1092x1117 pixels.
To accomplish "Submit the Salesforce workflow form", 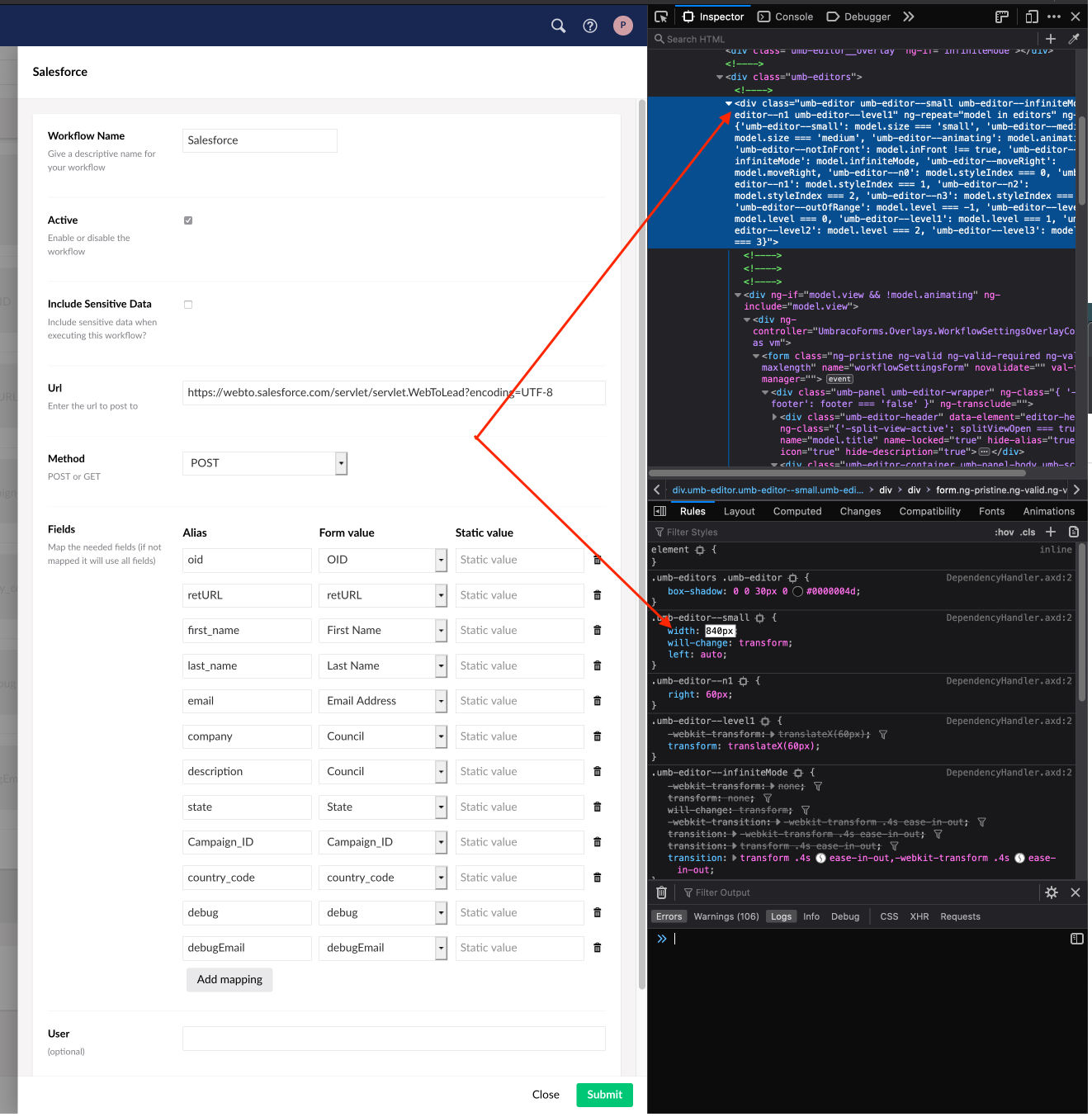I will 604,1095.
